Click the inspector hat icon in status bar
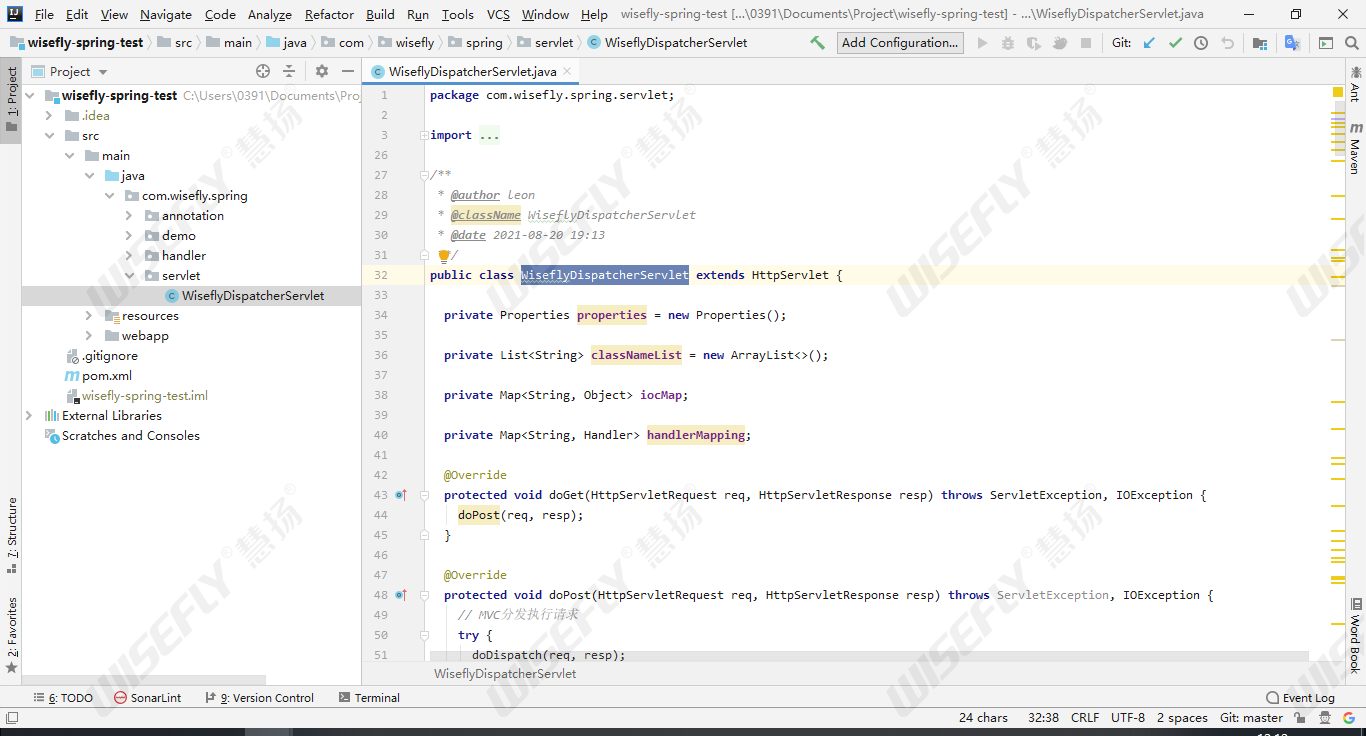 tap(1327, 718)
